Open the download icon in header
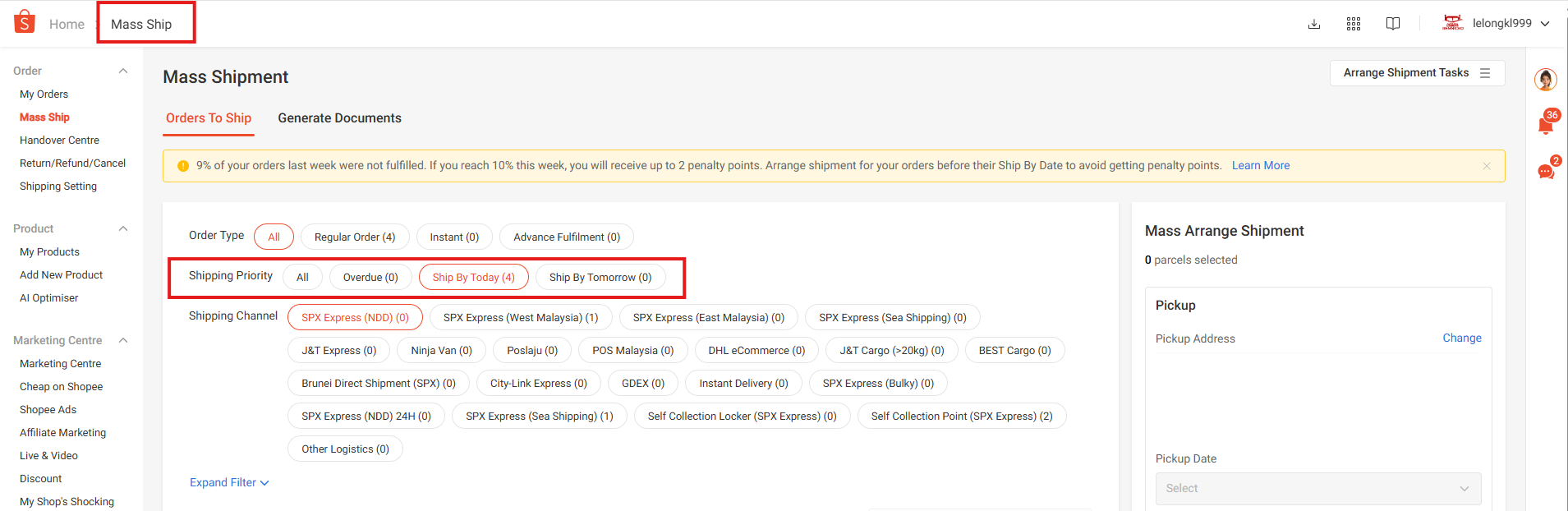 (x=1314, y=24)
